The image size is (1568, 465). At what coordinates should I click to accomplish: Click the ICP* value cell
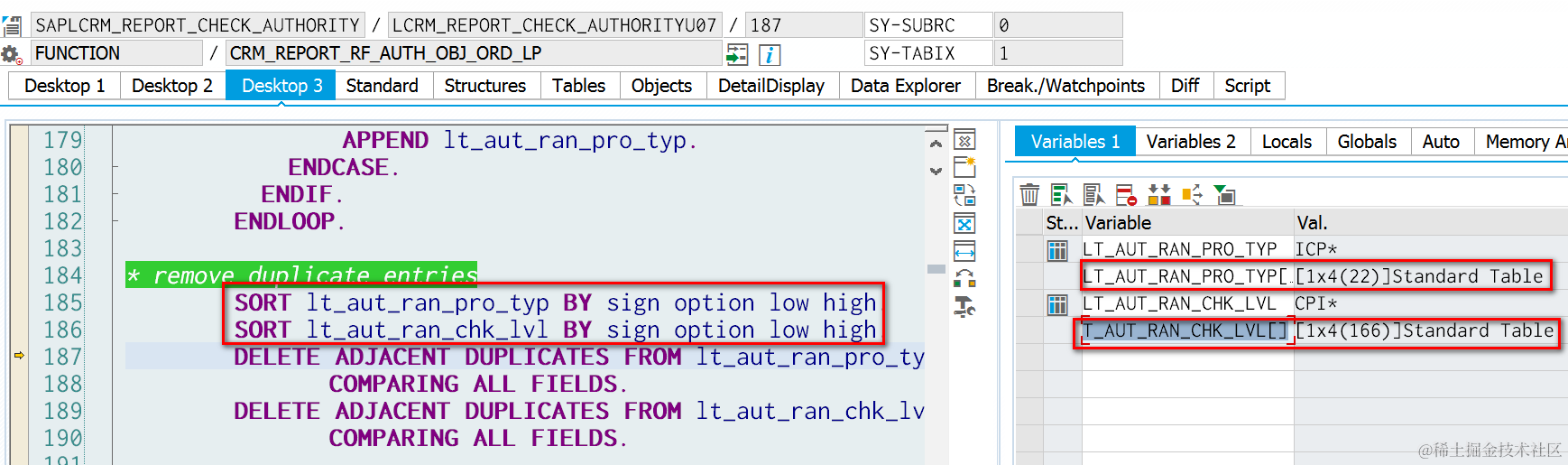[x=1430, y=250]
